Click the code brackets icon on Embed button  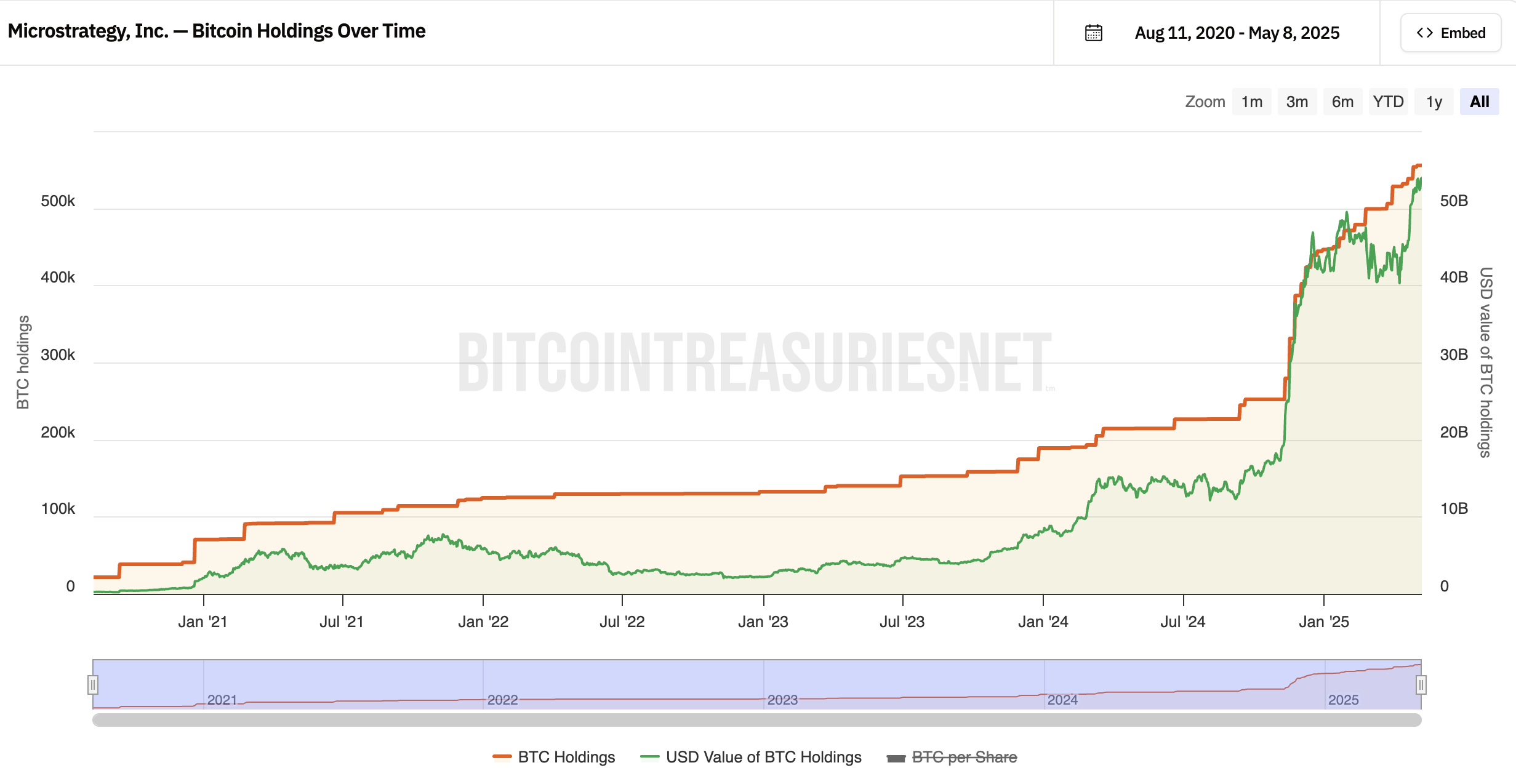[1425, 33]
